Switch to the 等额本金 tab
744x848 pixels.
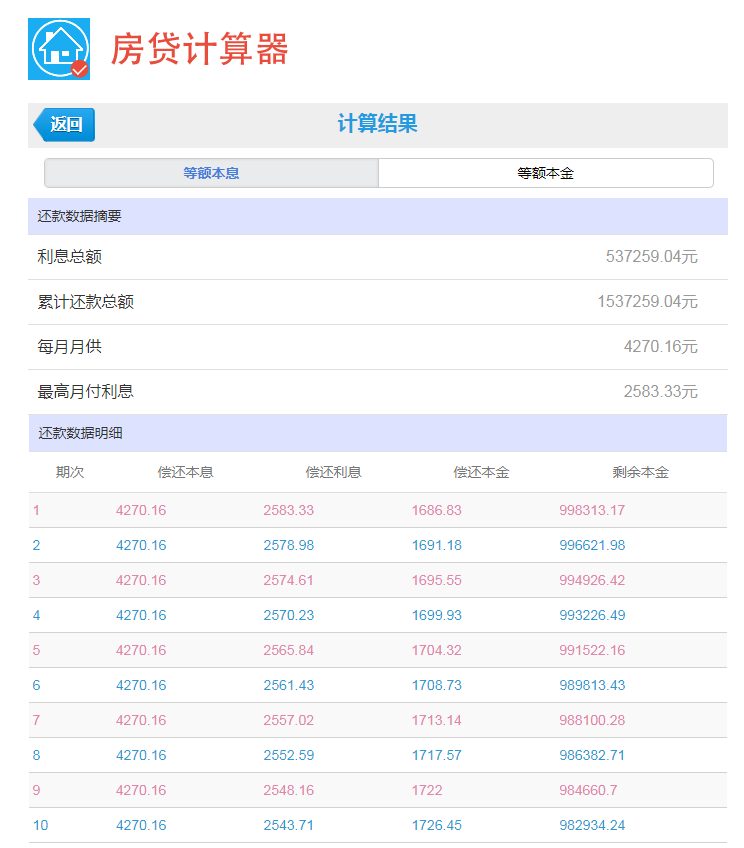click(x=545, y=173)
